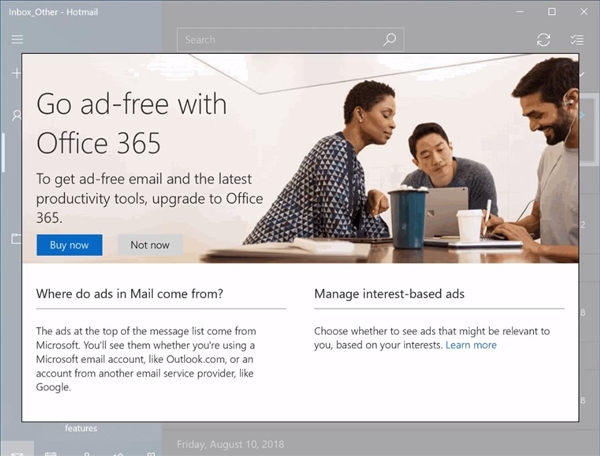The height and width of the screenshot is (456, 600).
Task: Open the hamburger navigation menu
Action: tap(16, 39)
